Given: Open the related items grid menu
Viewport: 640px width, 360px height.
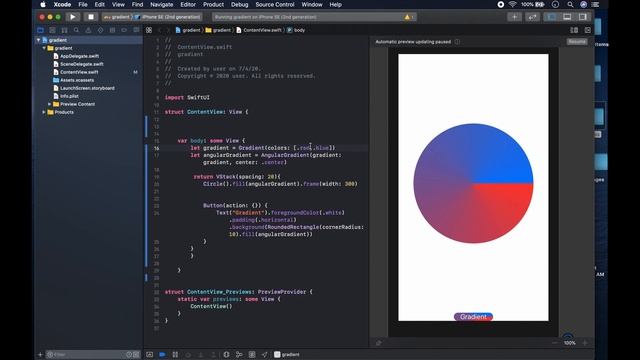Looking at the screenshot, I should pyautogui.click(x=149, y=30).
